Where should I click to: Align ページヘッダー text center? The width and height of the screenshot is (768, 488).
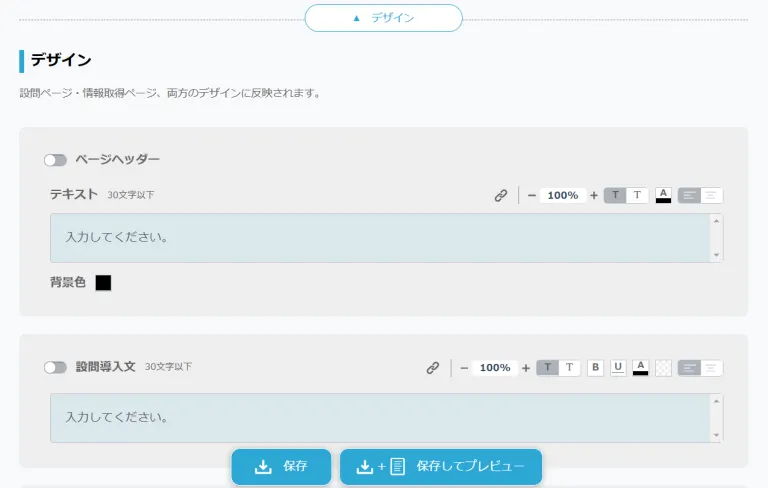[x=711, y=195]
